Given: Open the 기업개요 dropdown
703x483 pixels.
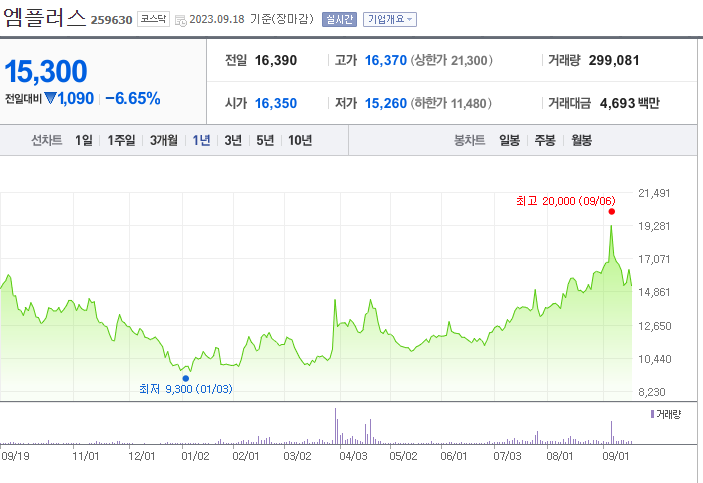Looking at the screenshot, I should point(390,19).
